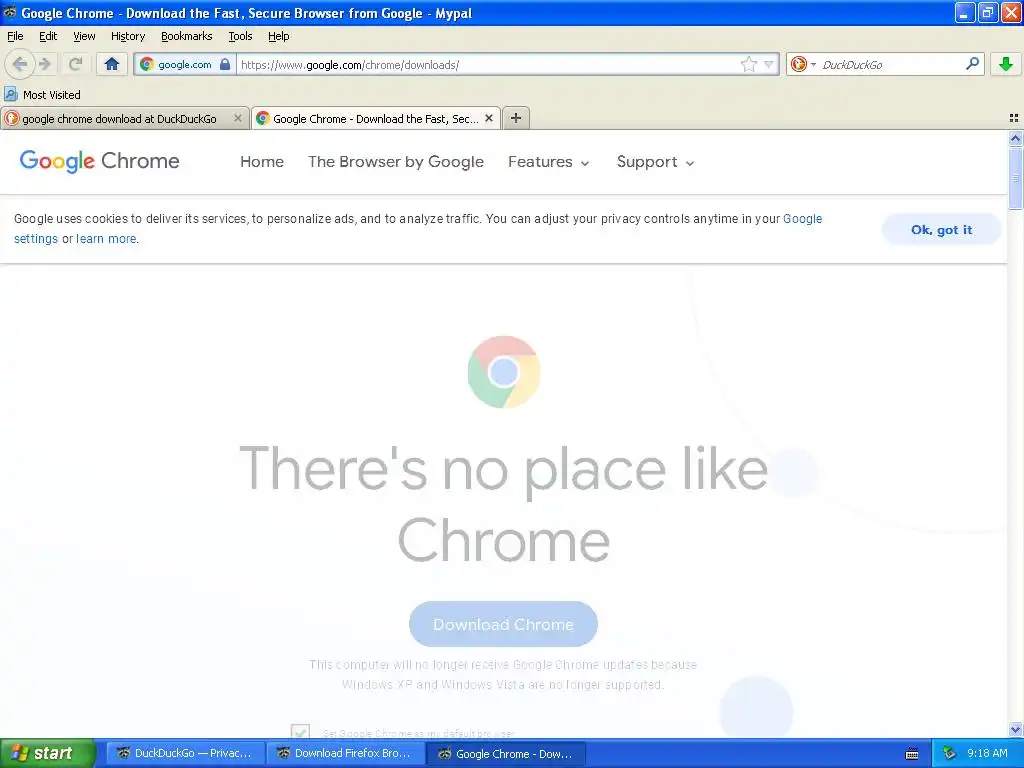Image resolution: width=1024 pixels, height=768 pixels.
Task: Dismiss cookies with Ok, got it
Action: coord(941,230)
